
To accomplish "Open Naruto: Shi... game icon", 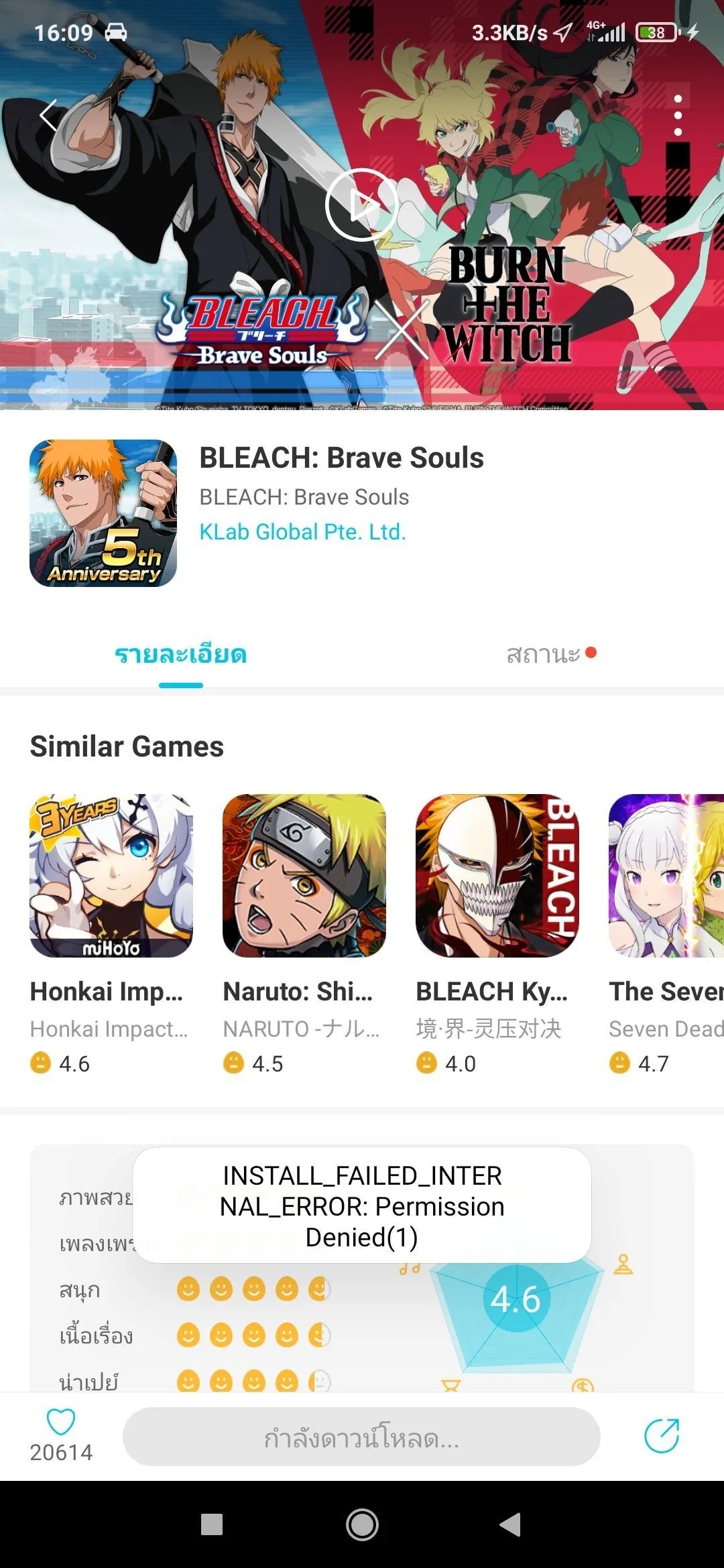I will point(304,876).
